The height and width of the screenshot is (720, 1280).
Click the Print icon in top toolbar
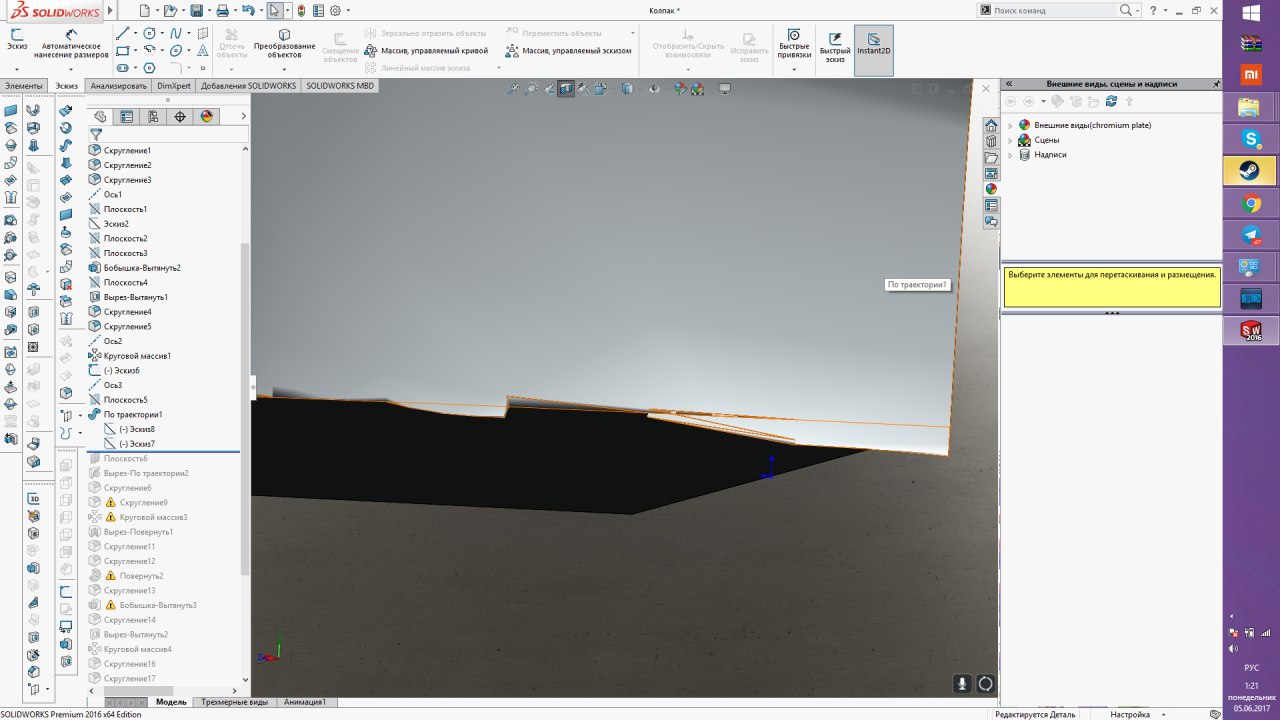222,10
